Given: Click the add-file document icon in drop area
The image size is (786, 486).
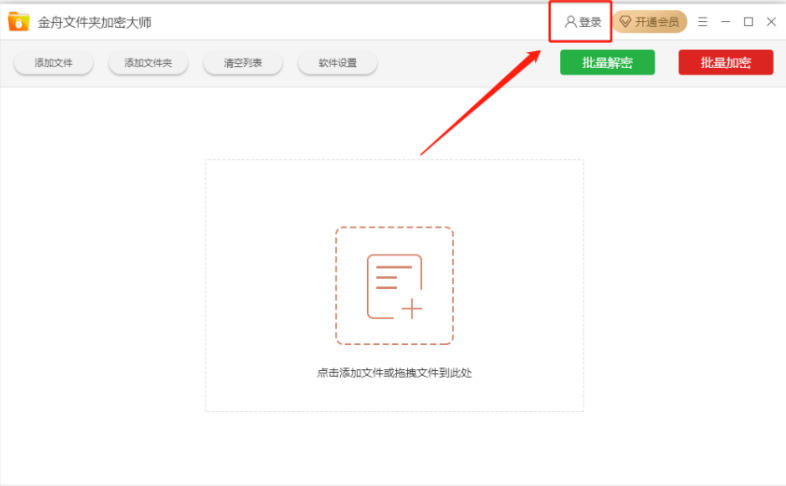Looking at the screenshot, I should (x=395, y=286).
